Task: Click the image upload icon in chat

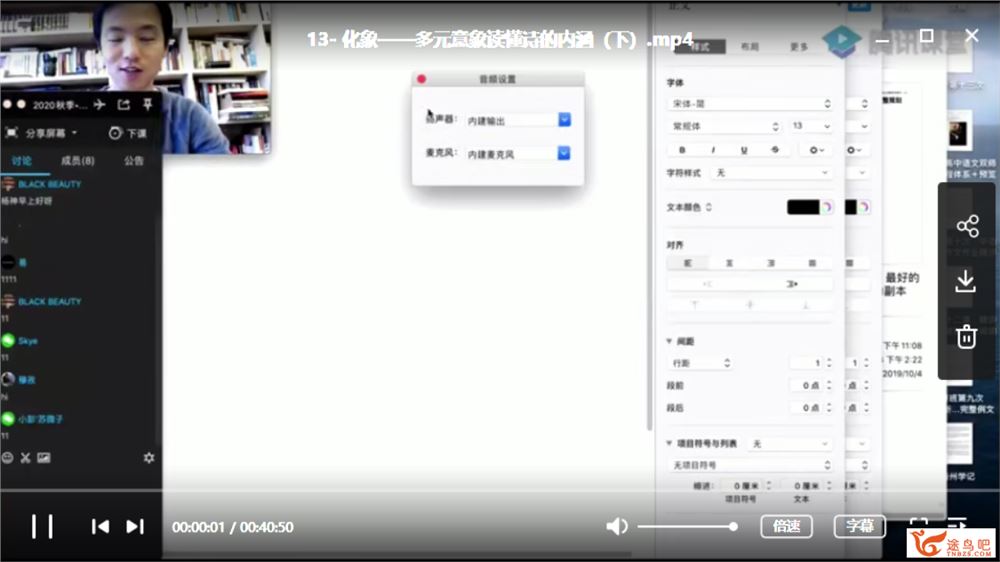Action: [x=43, y=457]
